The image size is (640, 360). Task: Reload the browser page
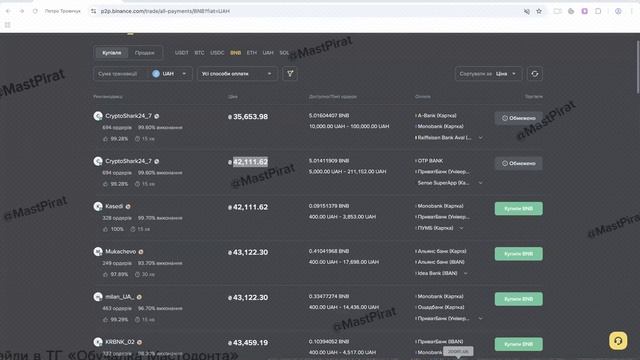pos(35,11)
